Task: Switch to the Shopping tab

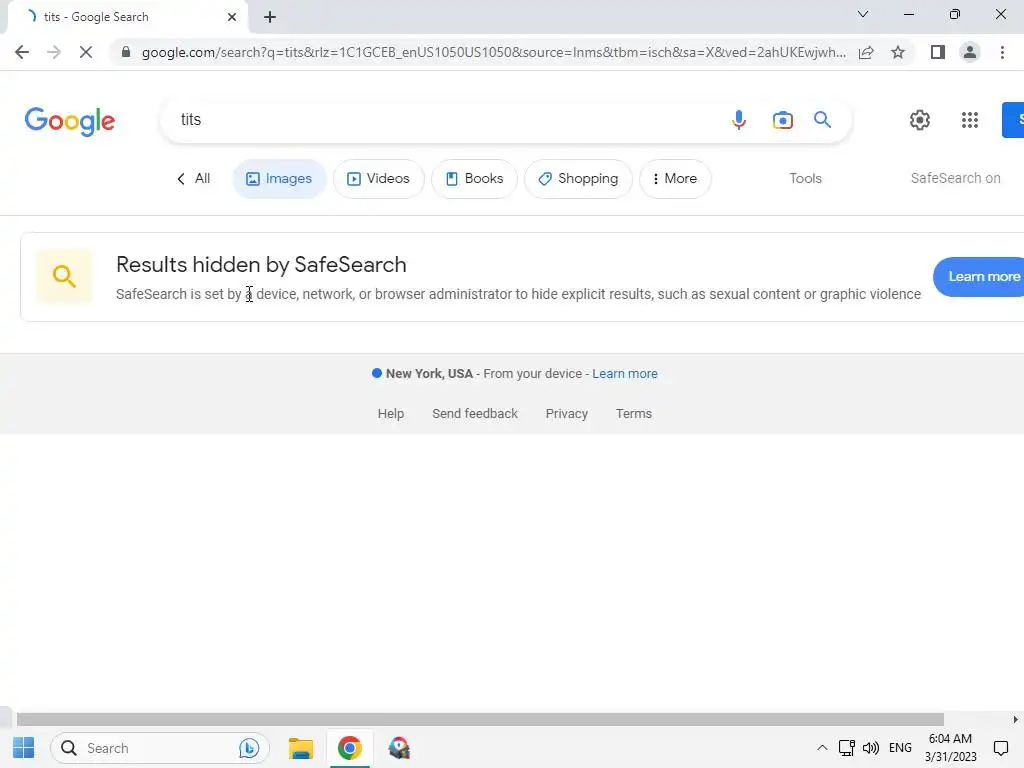Action: [578, 178]
